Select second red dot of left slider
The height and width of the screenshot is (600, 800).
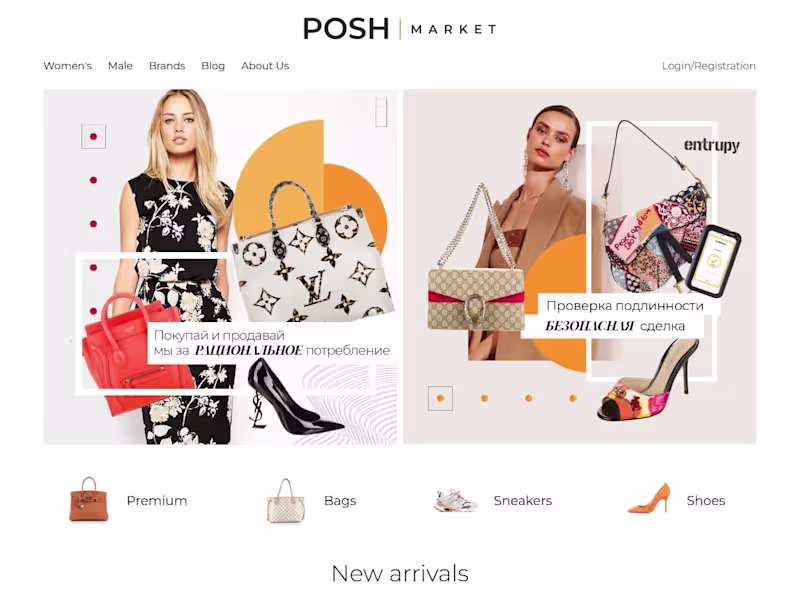point(93,180)
